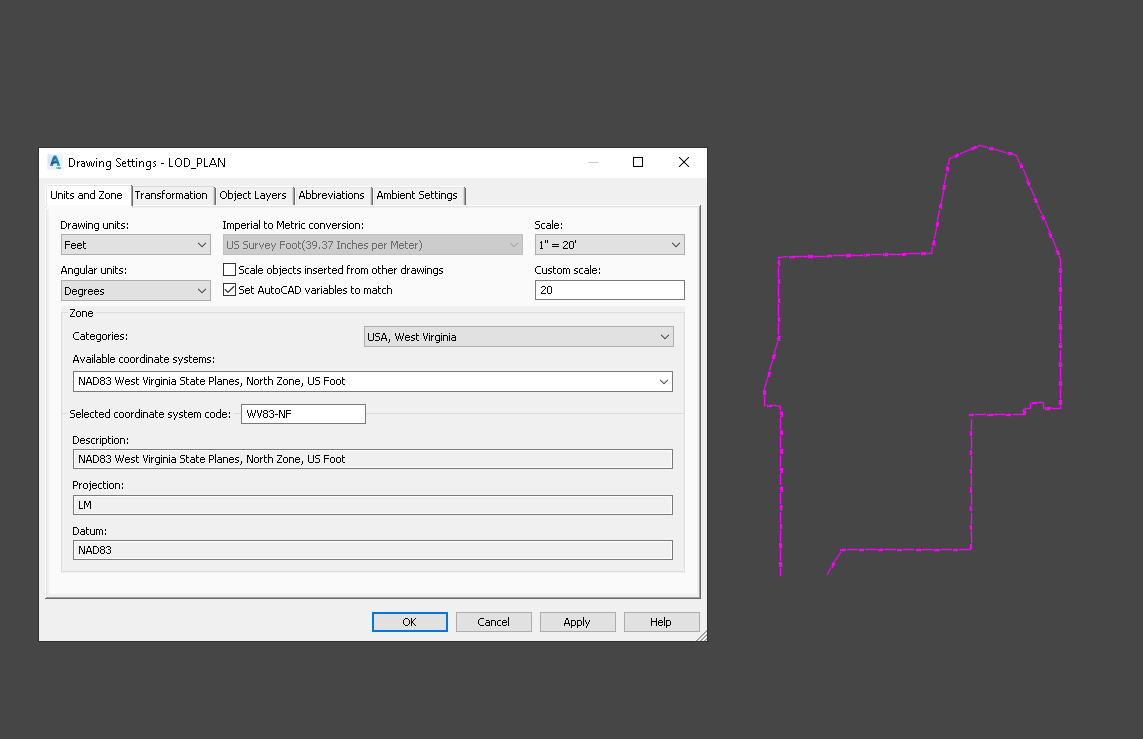Confirm settings with the OK button
The height and width of the screenshot is (739, 1143).
tap(409, 621)
